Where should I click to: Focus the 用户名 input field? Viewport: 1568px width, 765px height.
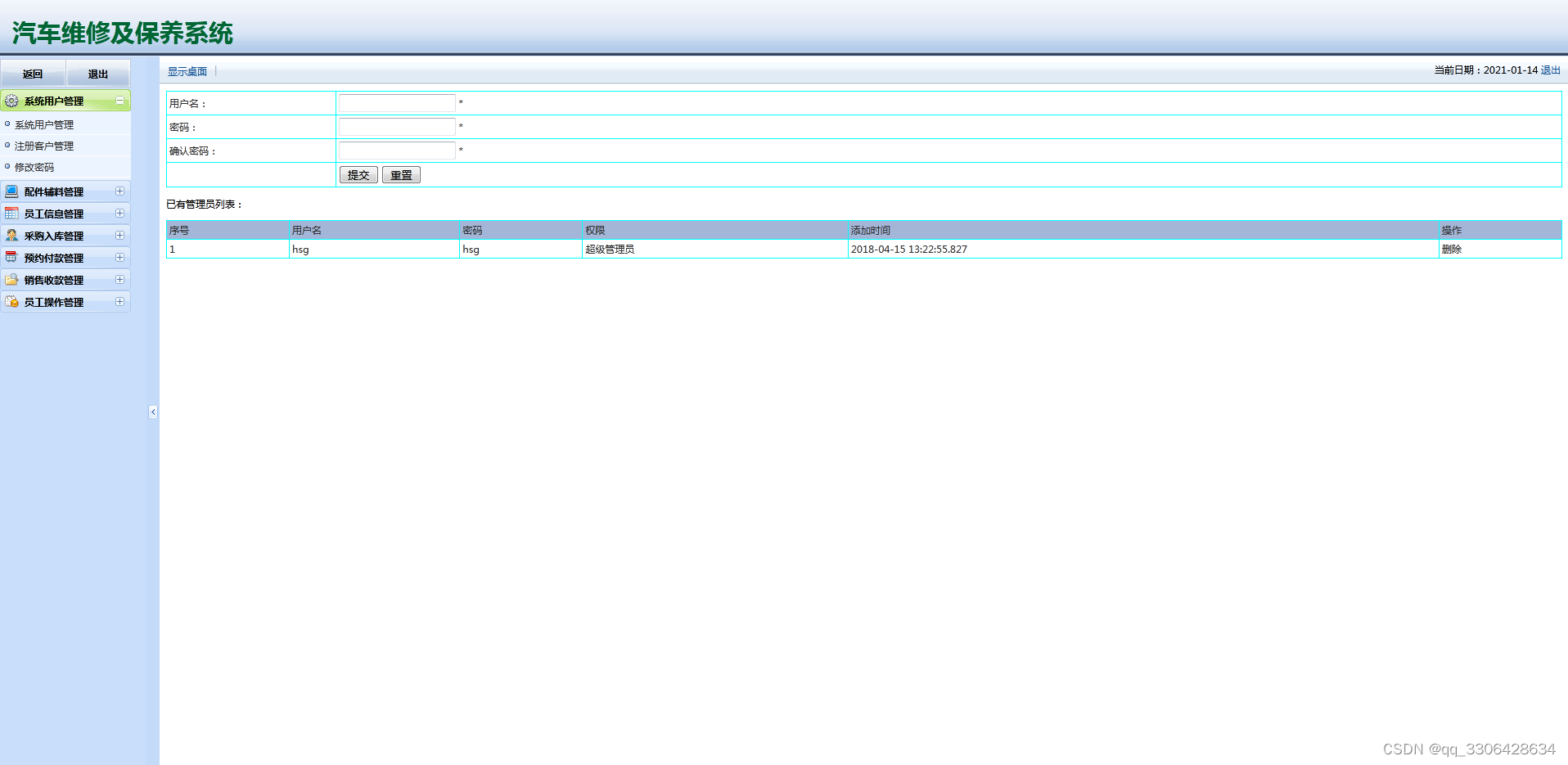[397, 103]
